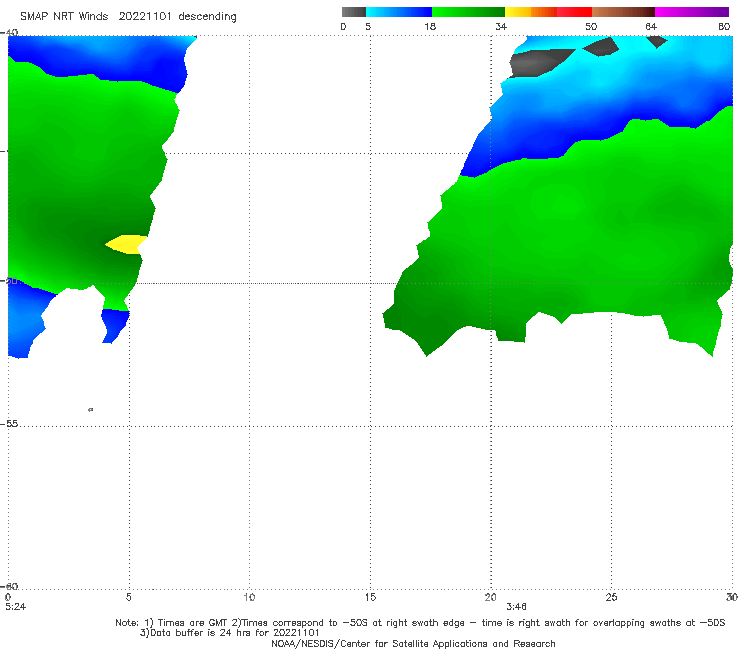The width and height of the screenshot is (740, 650).
Task: Click the green segment of the colorbar
Action: tap(468, 12)
